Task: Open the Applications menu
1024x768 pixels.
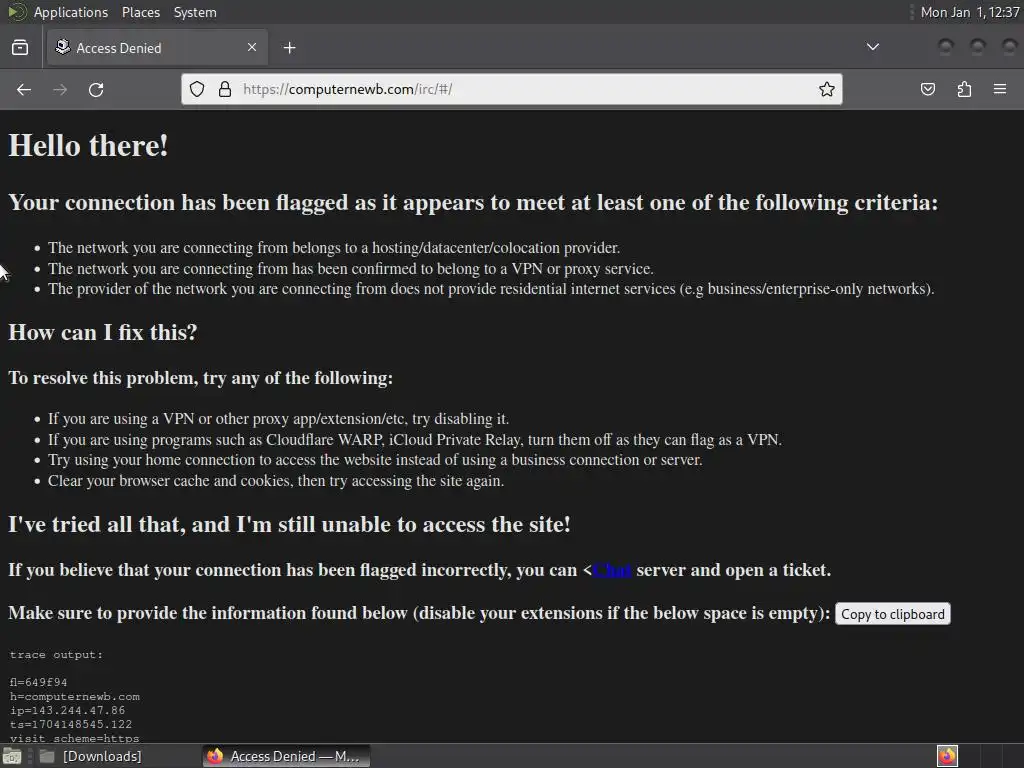Action: point(71,12)
